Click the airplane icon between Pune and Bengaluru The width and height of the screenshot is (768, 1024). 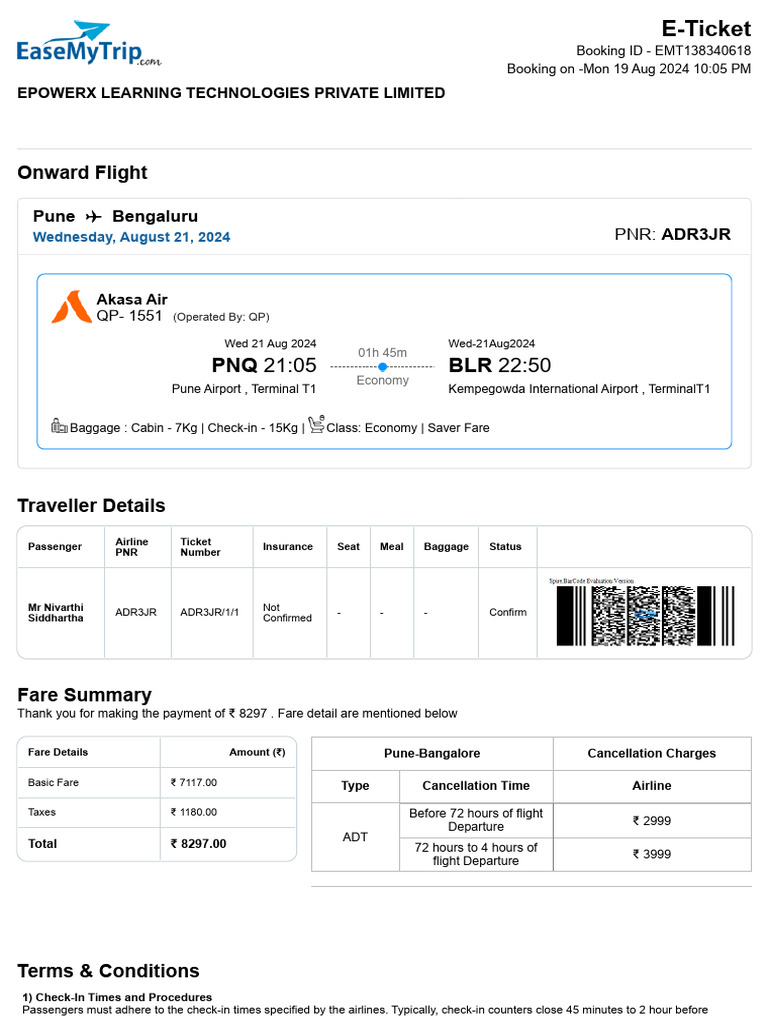click(93, 217)
